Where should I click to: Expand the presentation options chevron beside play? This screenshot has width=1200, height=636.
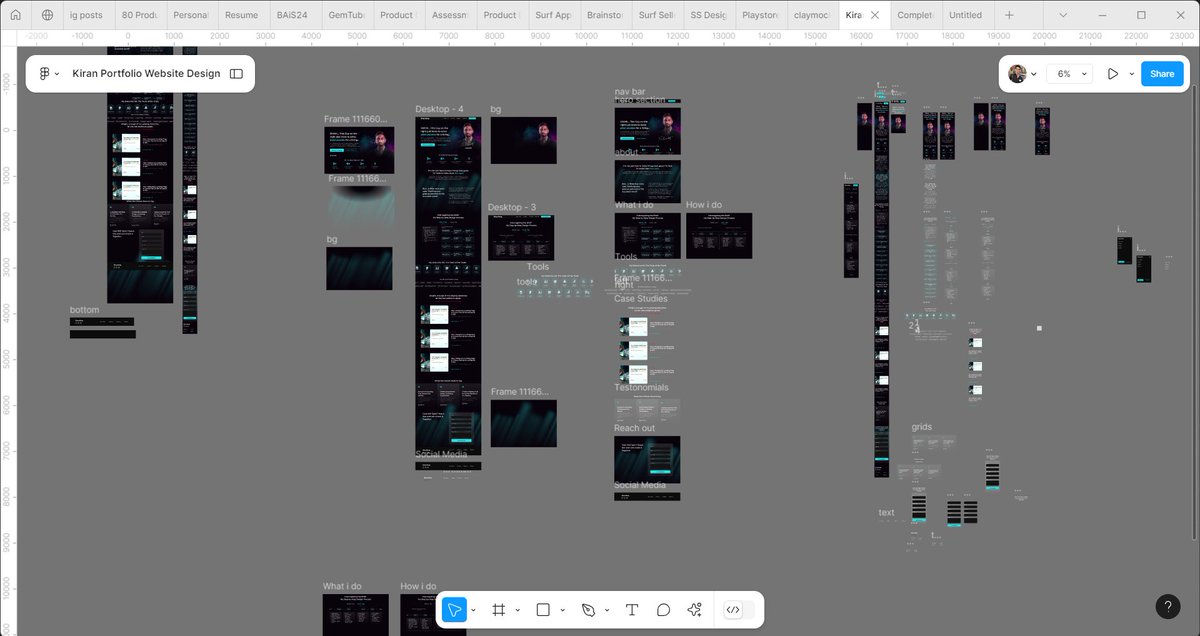coord(1131,74)
